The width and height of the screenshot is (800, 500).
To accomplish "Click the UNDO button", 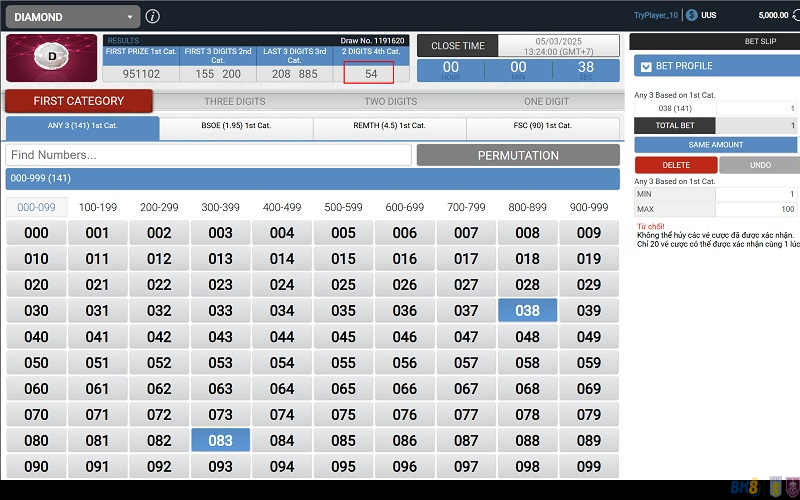I will coord(758,165).
